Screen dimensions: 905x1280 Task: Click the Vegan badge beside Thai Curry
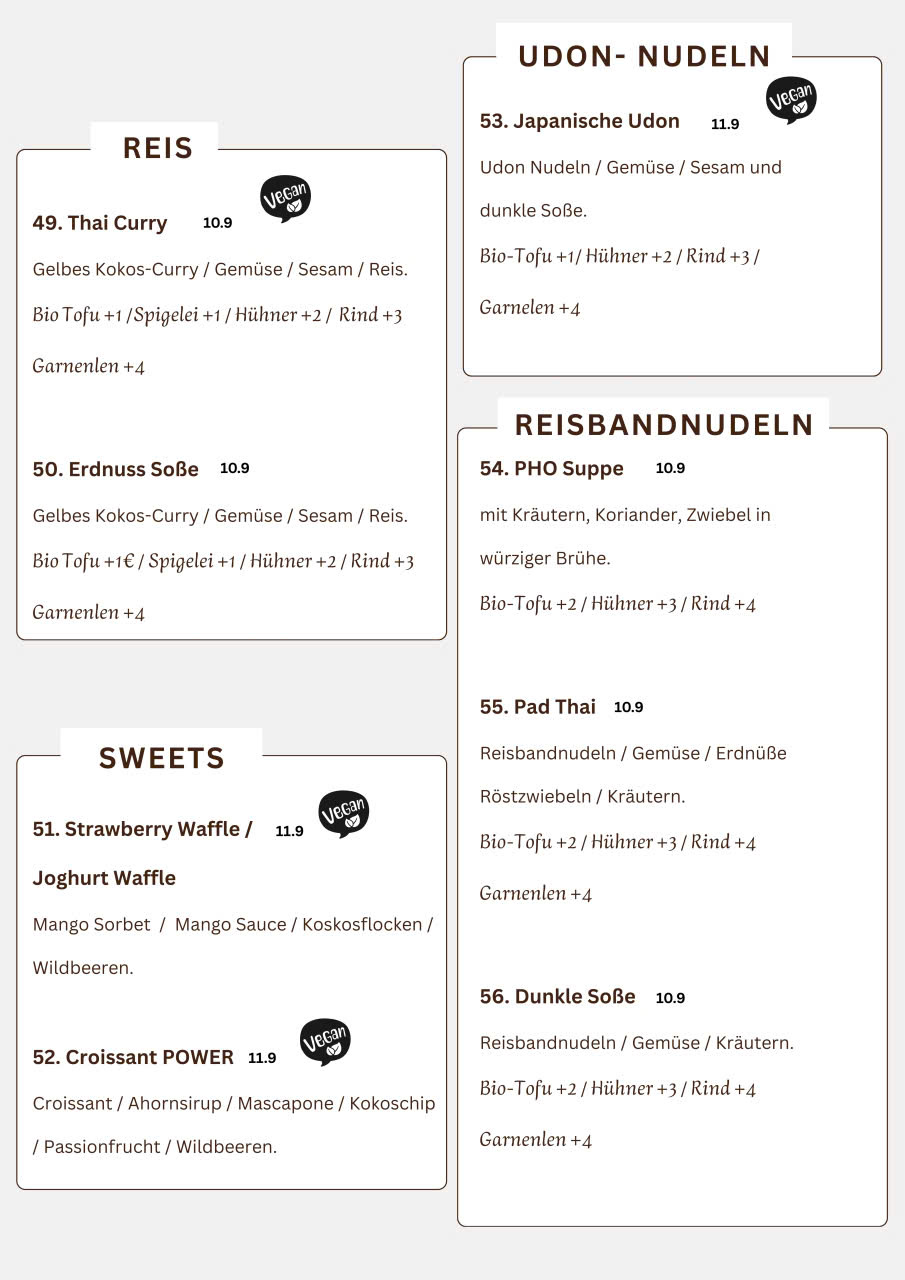click(285, 197)
